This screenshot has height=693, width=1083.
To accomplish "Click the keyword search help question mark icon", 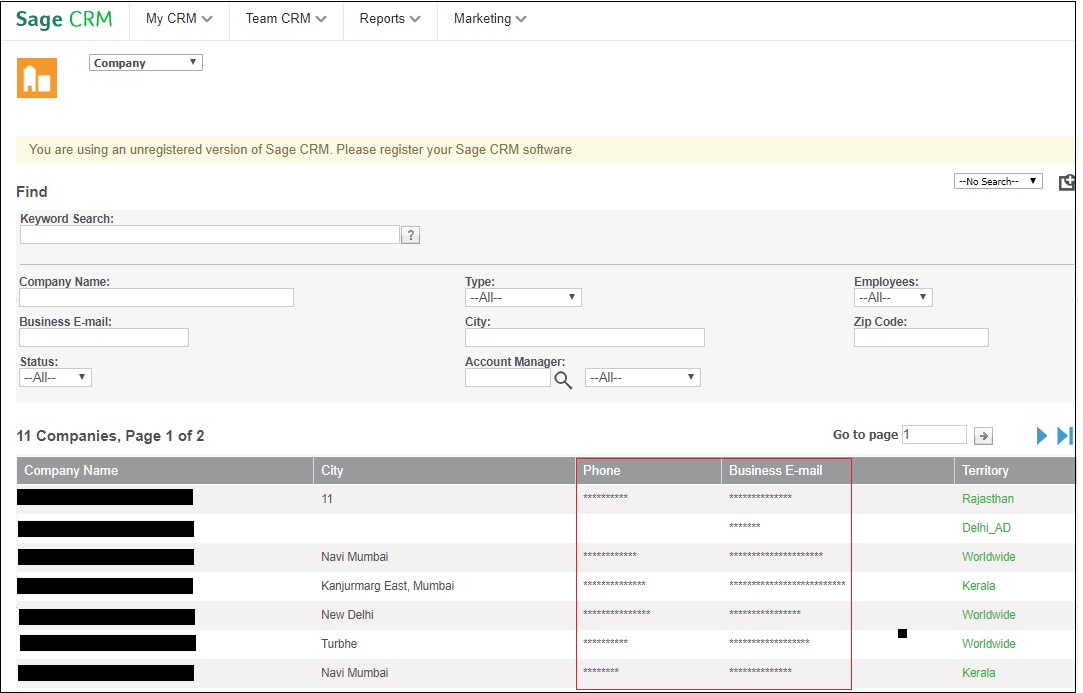I will click(x=410, y=235).
